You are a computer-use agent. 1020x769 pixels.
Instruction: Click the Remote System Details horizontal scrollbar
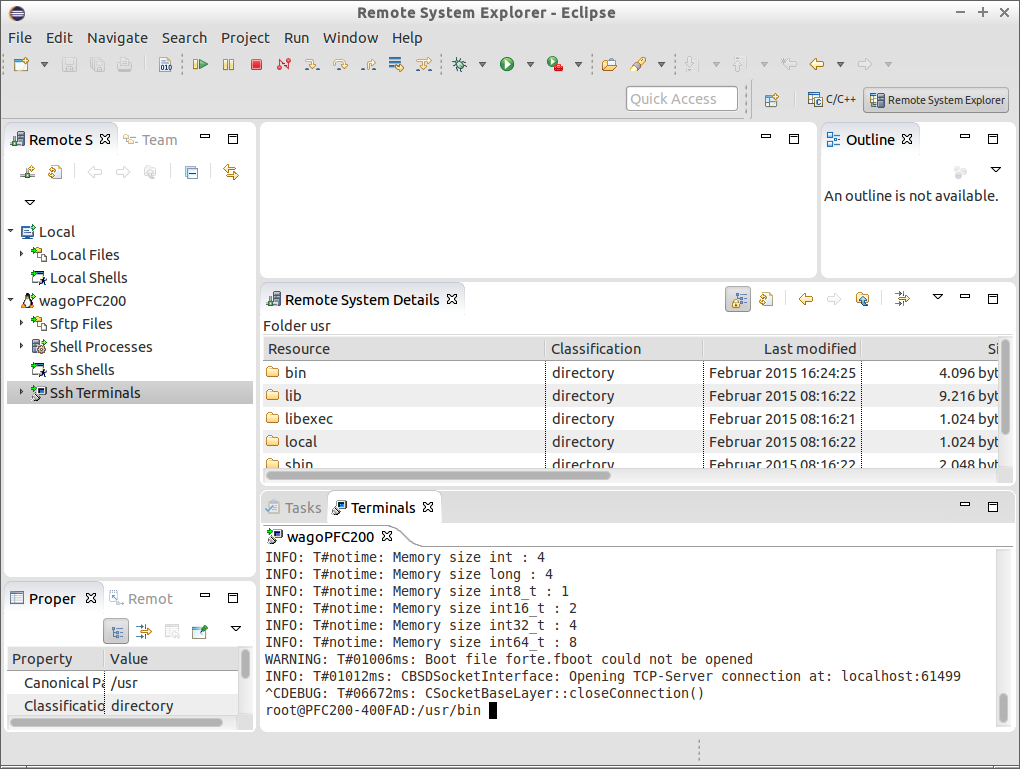coord(438,476)
